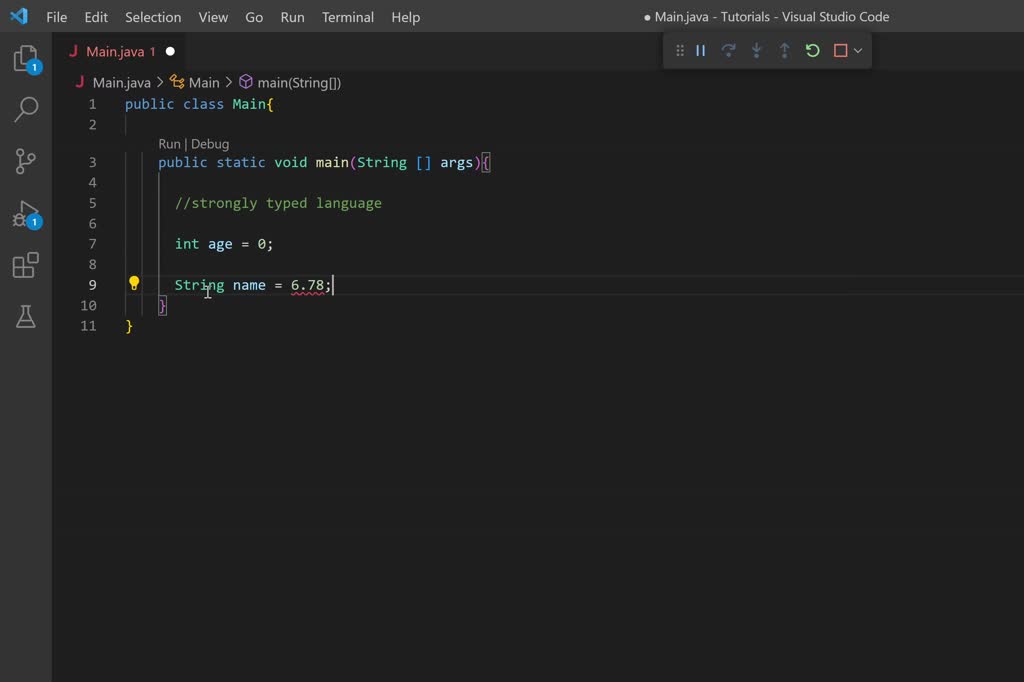Open the Run menu
1024x682 pixels.
point(292,17)
